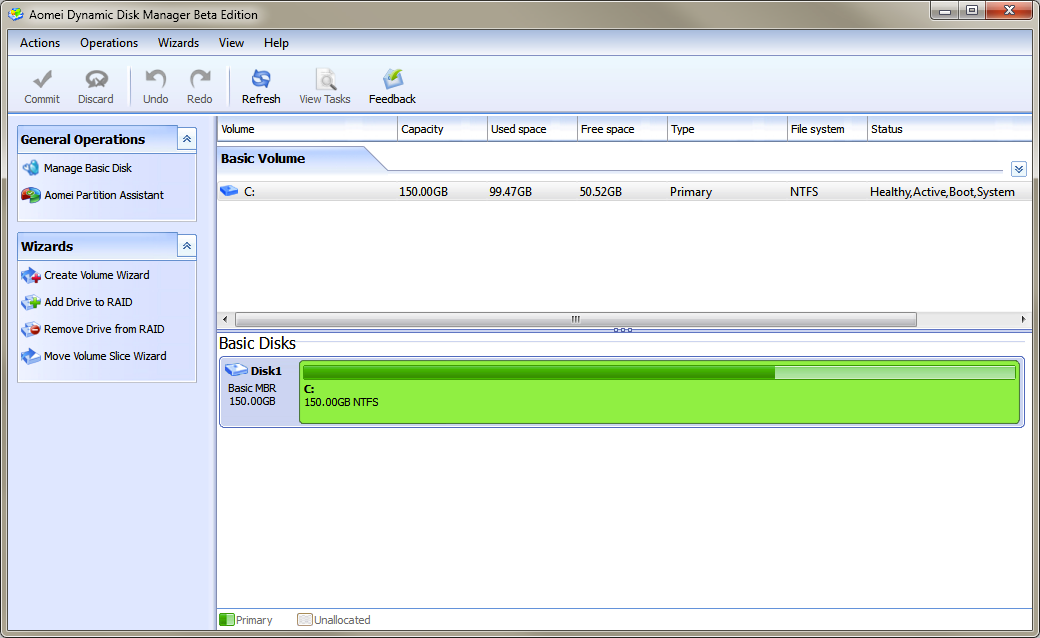Viewport: 1040px width, 638px height.
Task: Open Manage Basic Disk link
Action: (x=88, y=168)
